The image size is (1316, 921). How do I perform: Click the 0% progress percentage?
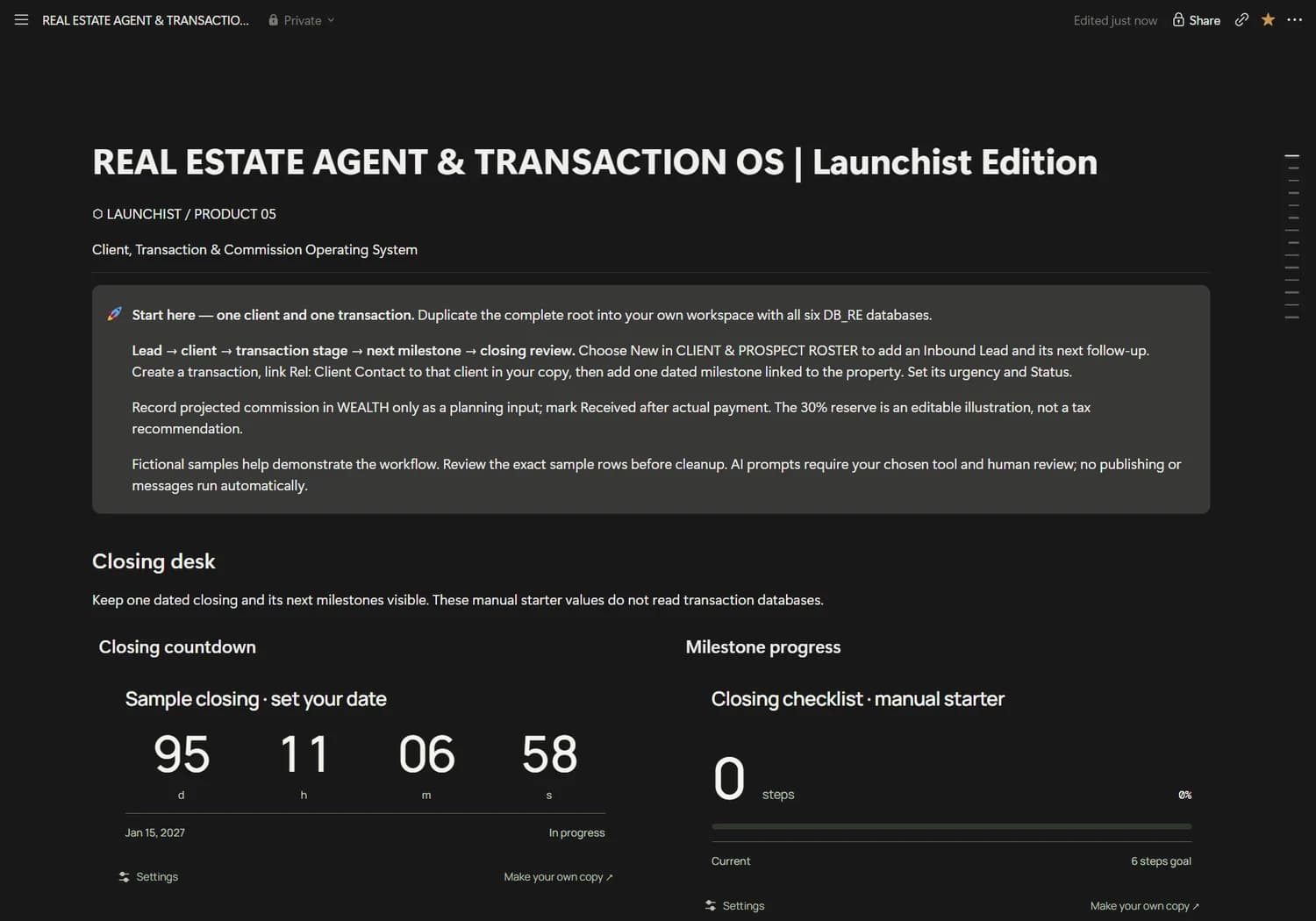1184,795
